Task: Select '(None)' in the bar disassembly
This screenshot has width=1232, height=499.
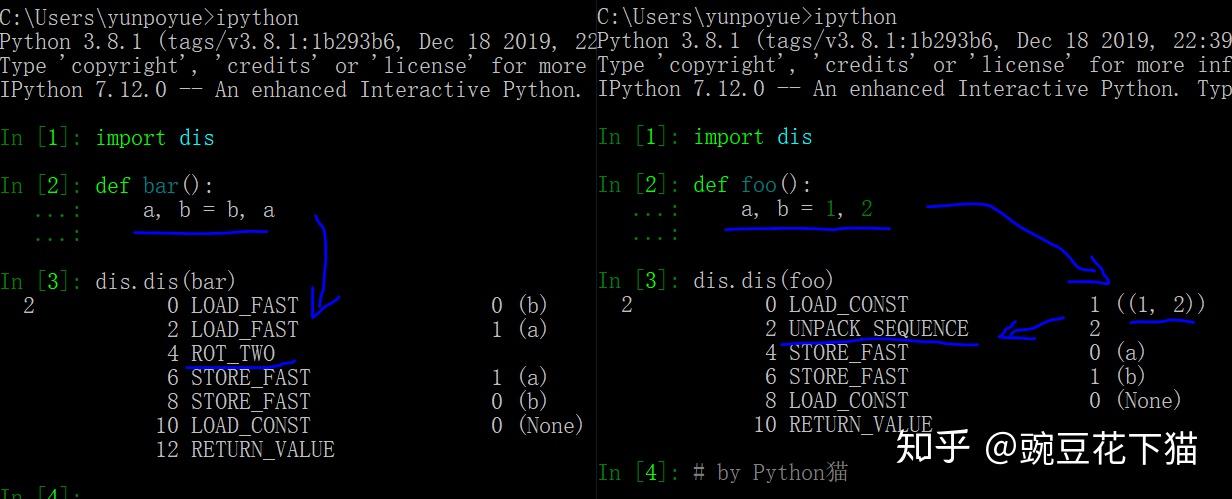Action: (551, 426)
